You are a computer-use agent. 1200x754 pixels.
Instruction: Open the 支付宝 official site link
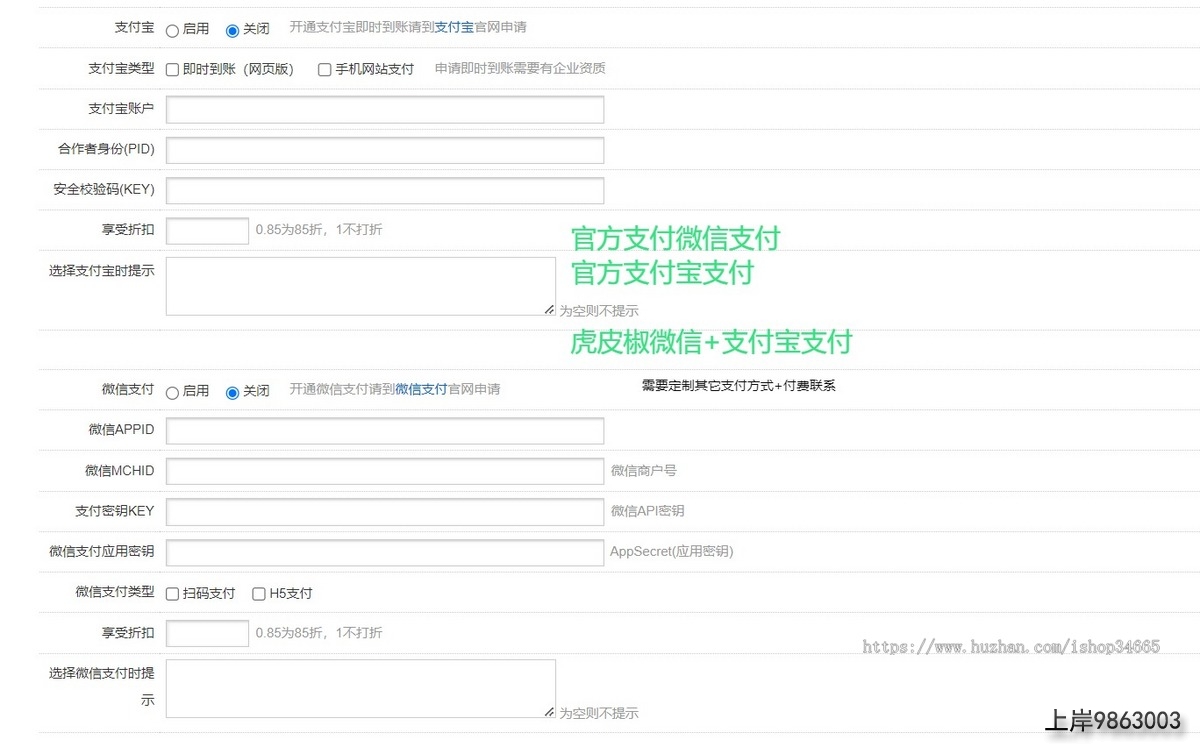pyautogui.click(x=454, y=28)
